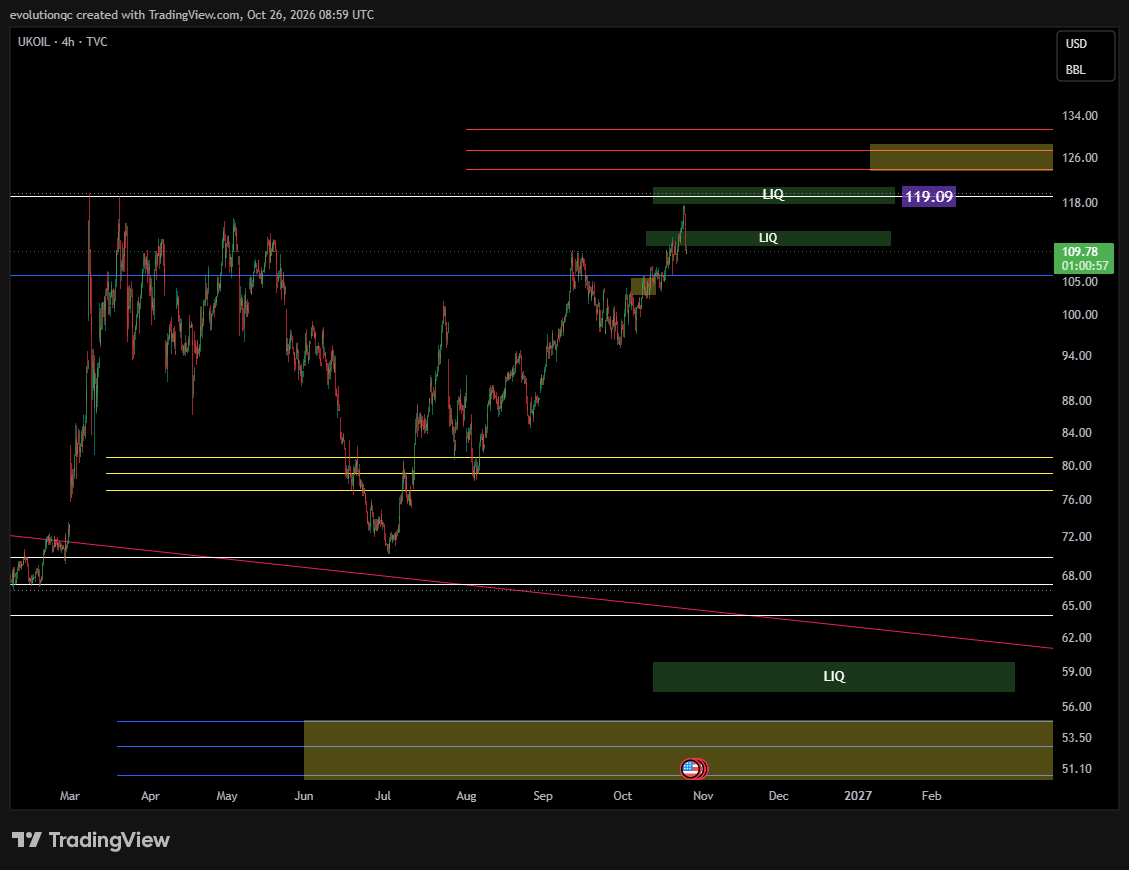The height and width of the screenshot is (870, 1129).
Task: Click the USD currency label
Action: coord(1076,44)
